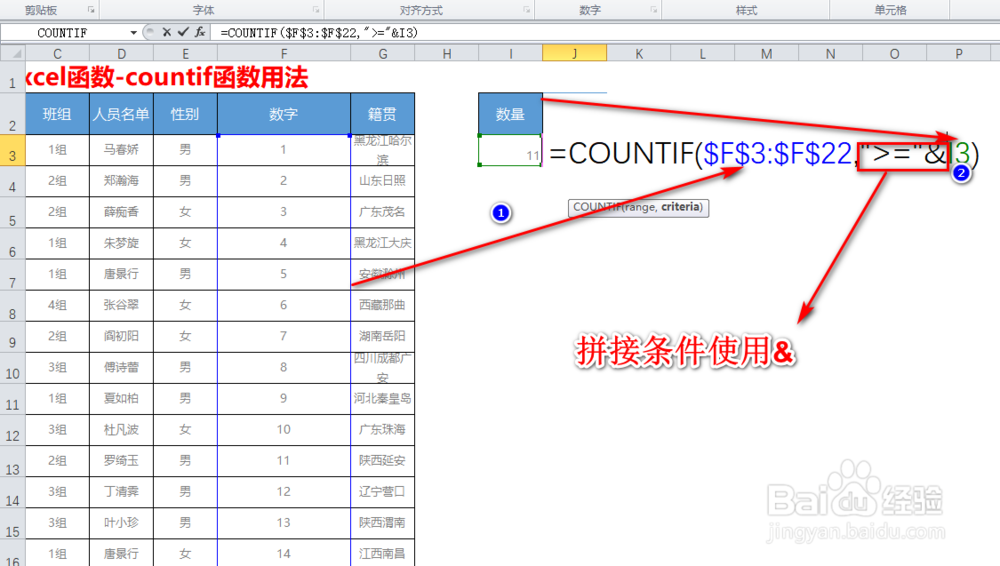Click the 湖南岳阳 hometown cell
Viewport: 1000px width, 566px height.
[383, 336]
